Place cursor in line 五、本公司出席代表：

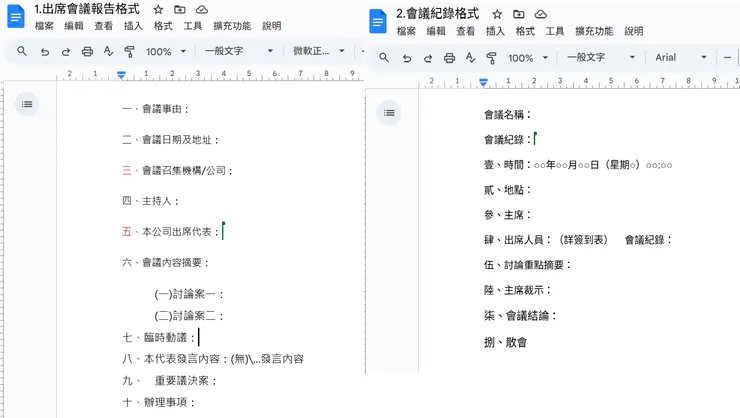pyautogui.click(x=171, y=232)
